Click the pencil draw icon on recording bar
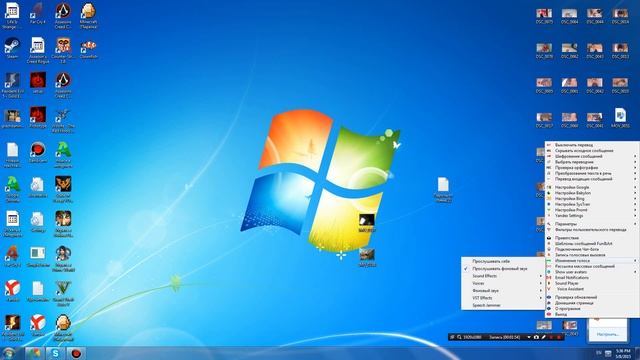640x360 pixels. [543, 337]
